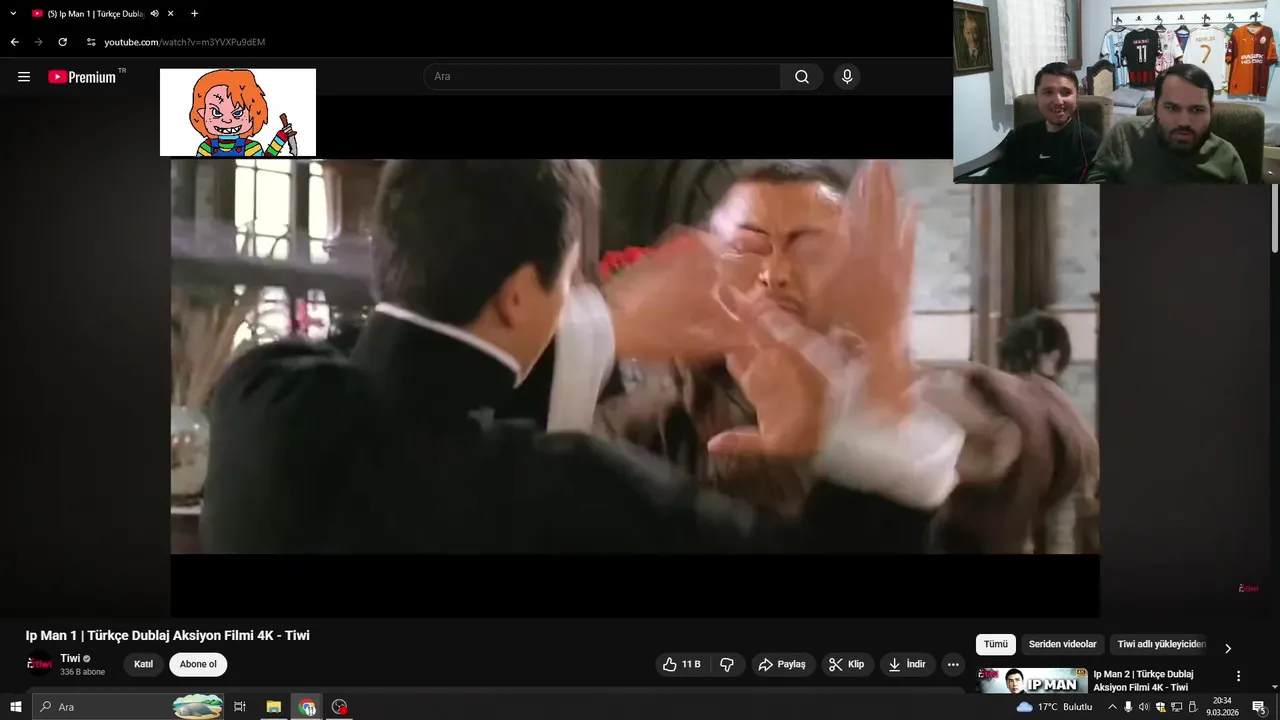Close the Ip Man 1 browser tab

(x=171, y=14)
